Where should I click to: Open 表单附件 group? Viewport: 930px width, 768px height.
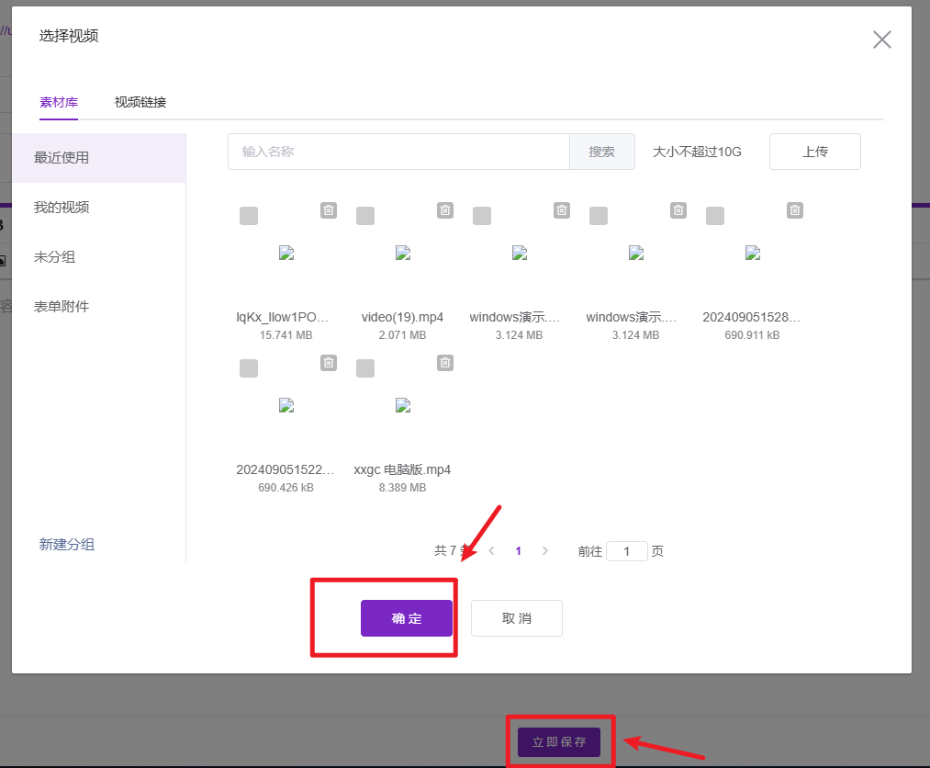62,307
